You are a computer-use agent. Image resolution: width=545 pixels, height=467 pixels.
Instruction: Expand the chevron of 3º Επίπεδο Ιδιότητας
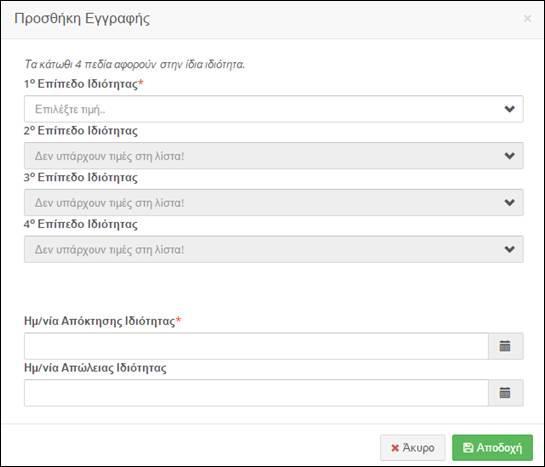point(510,203)
